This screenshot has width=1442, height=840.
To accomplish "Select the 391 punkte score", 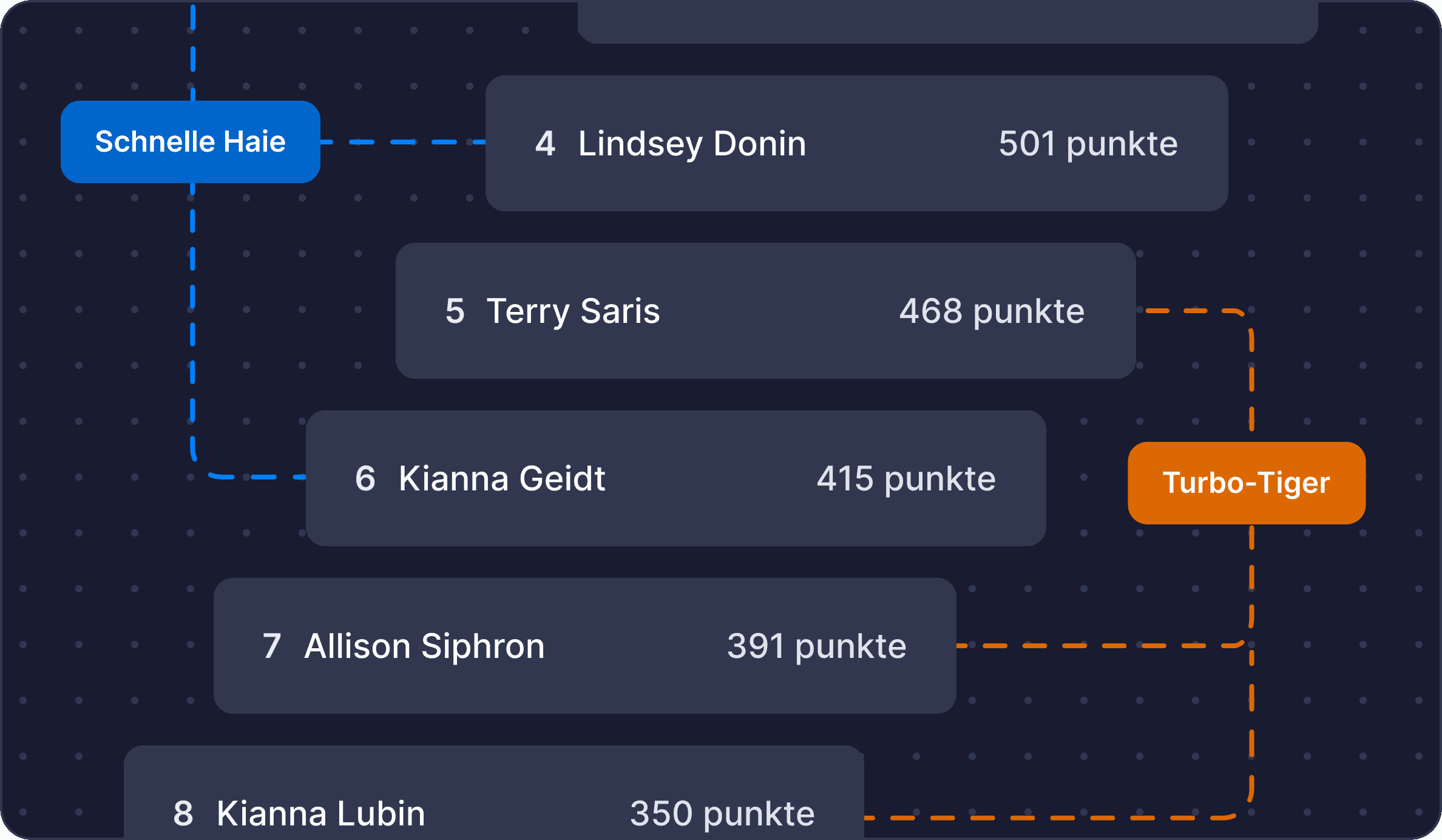I will [816, 646].
